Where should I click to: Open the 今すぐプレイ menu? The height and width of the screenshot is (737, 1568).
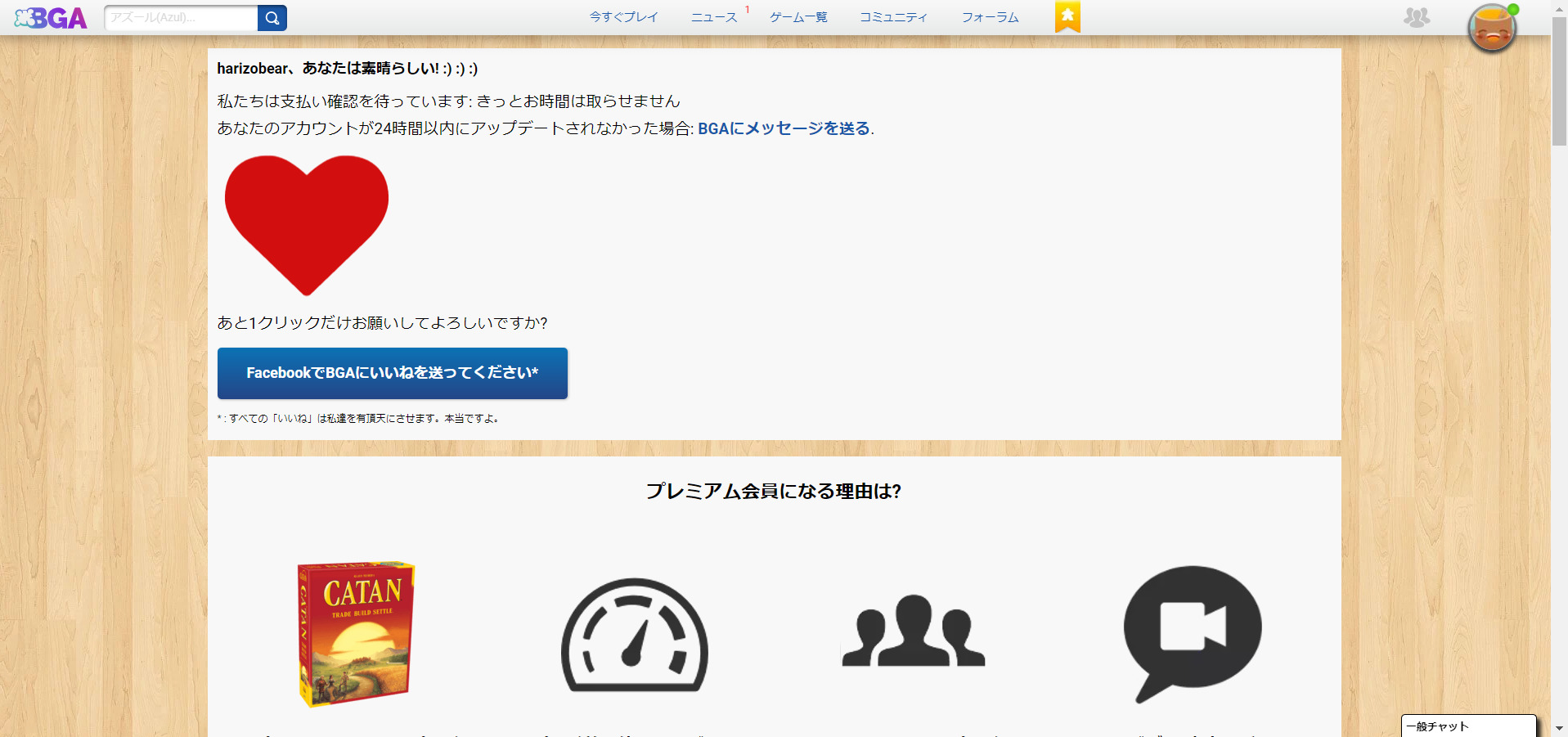[x=623, y=17]
